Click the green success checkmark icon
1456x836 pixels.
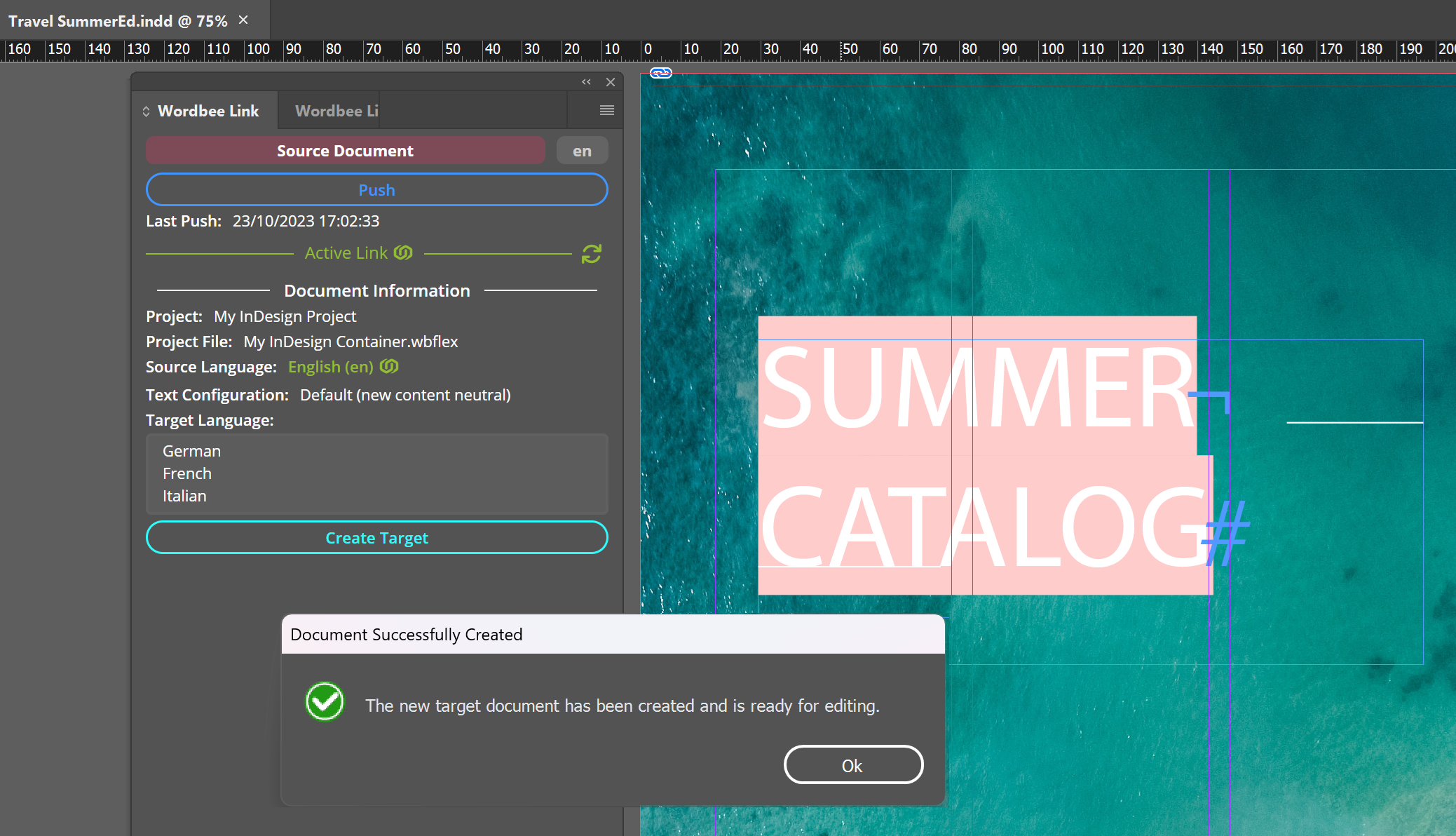click(325, 701)
